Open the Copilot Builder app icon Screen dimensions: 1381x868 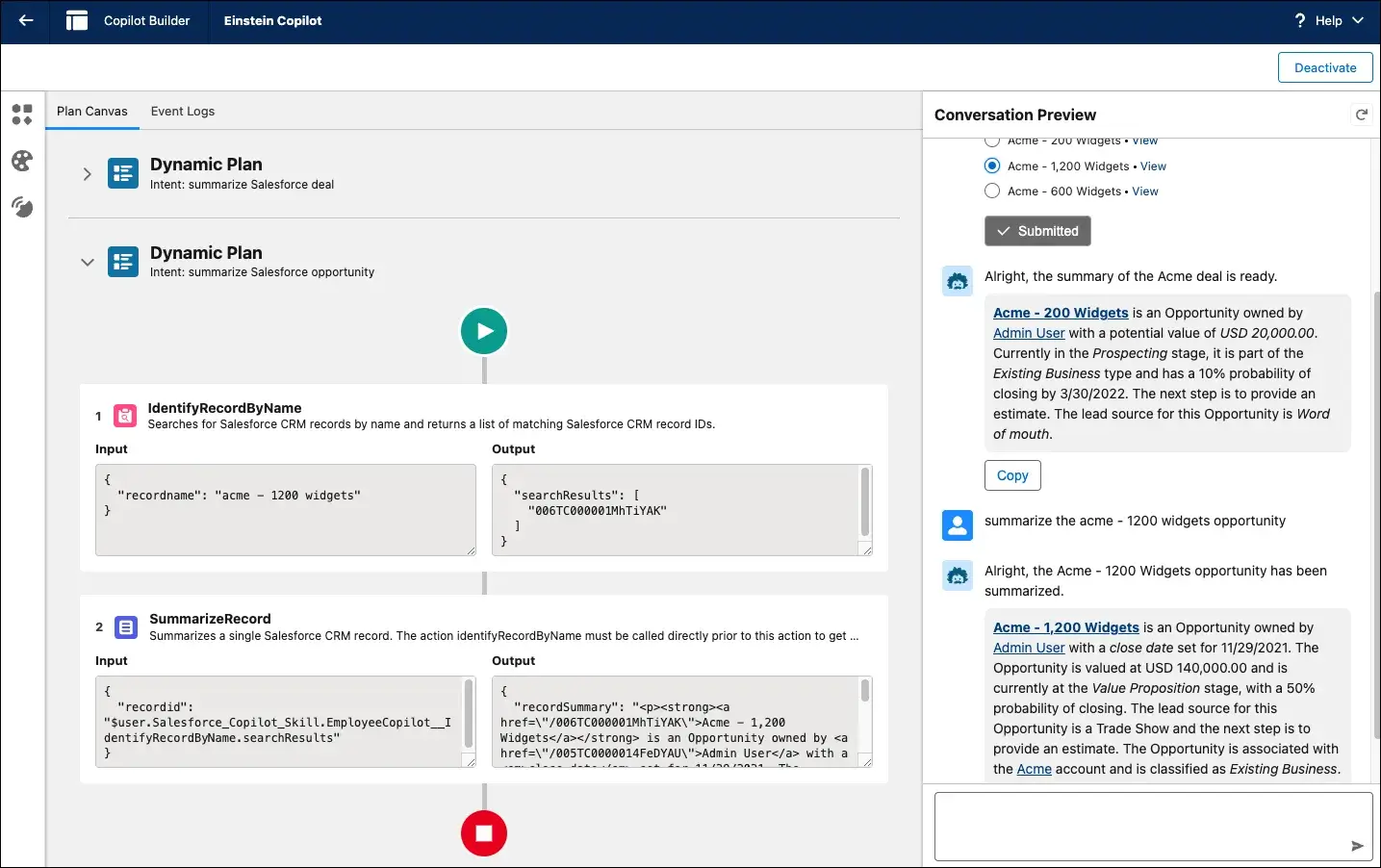click(x=77, y=20)
